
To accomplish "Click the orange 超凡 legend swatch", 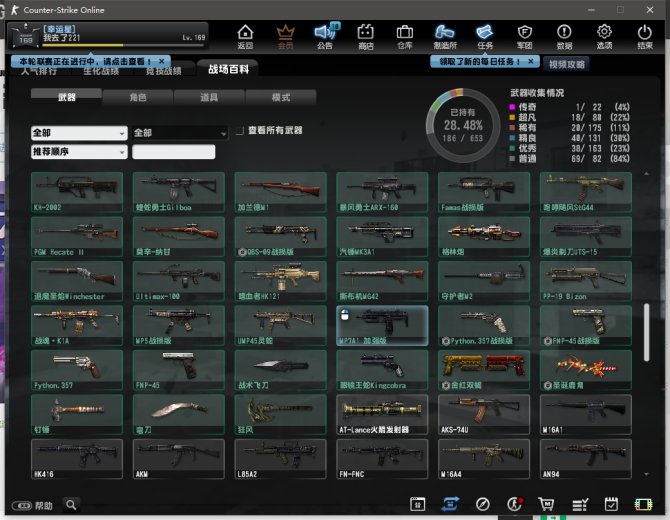I will click(512, 117).
